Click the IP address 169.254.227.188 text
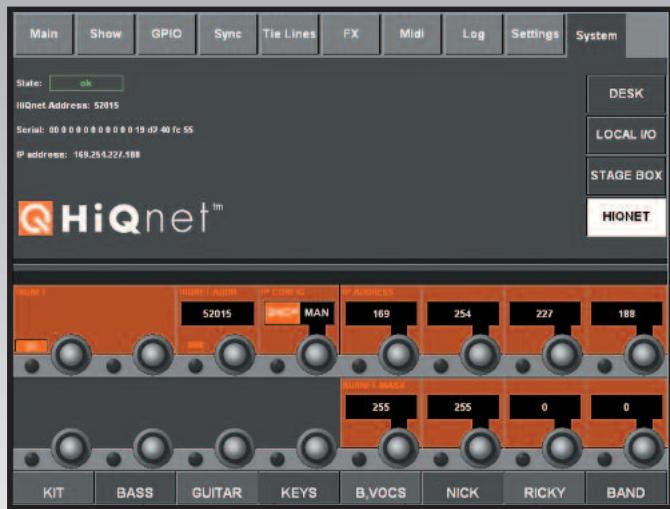Viewport: 670px width, 509px height. click(x=78, y=154)
